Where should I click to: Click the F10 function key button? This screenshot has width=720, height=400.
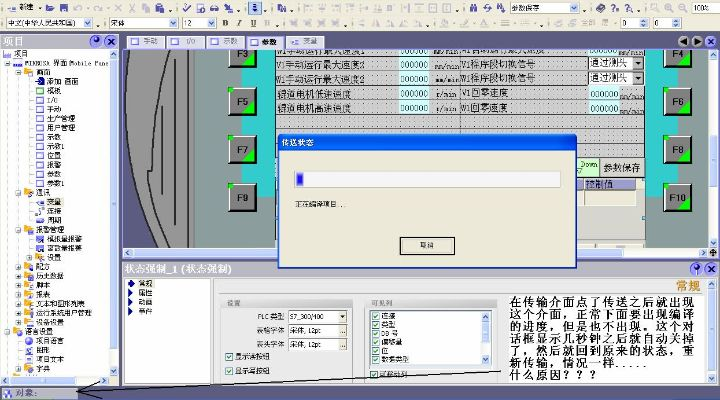pos(676,198)
